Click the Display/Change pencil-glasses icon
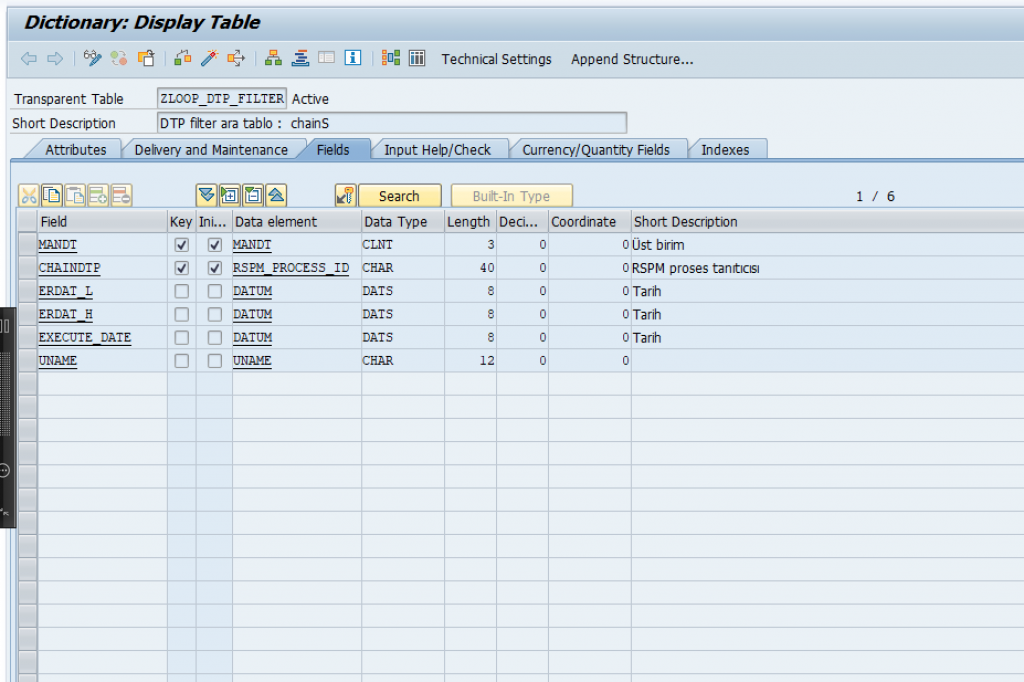This screenshot has height=682, width=1024. (93, 59)
